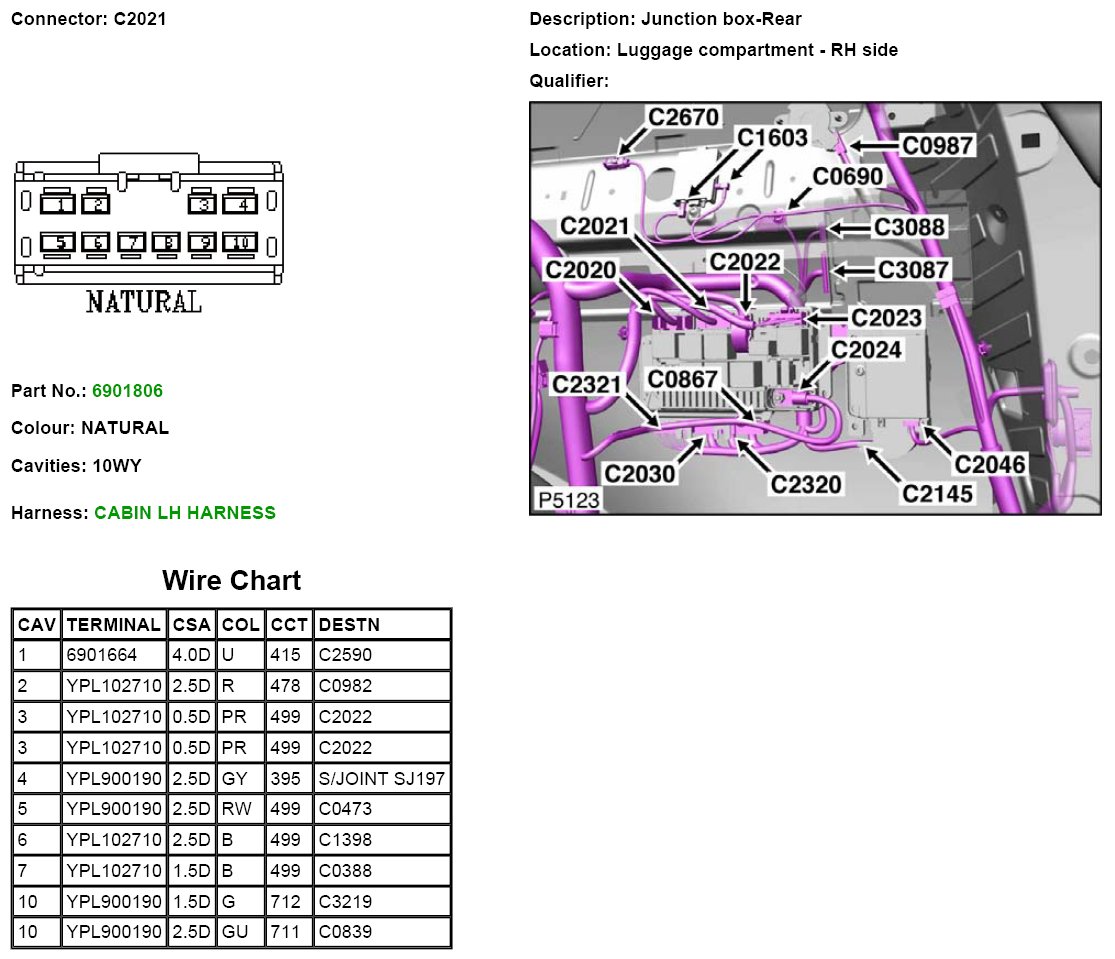Select the C2046 callout in the location image
The height and width of the screenshot is (959, 1115).
point(989,464)
